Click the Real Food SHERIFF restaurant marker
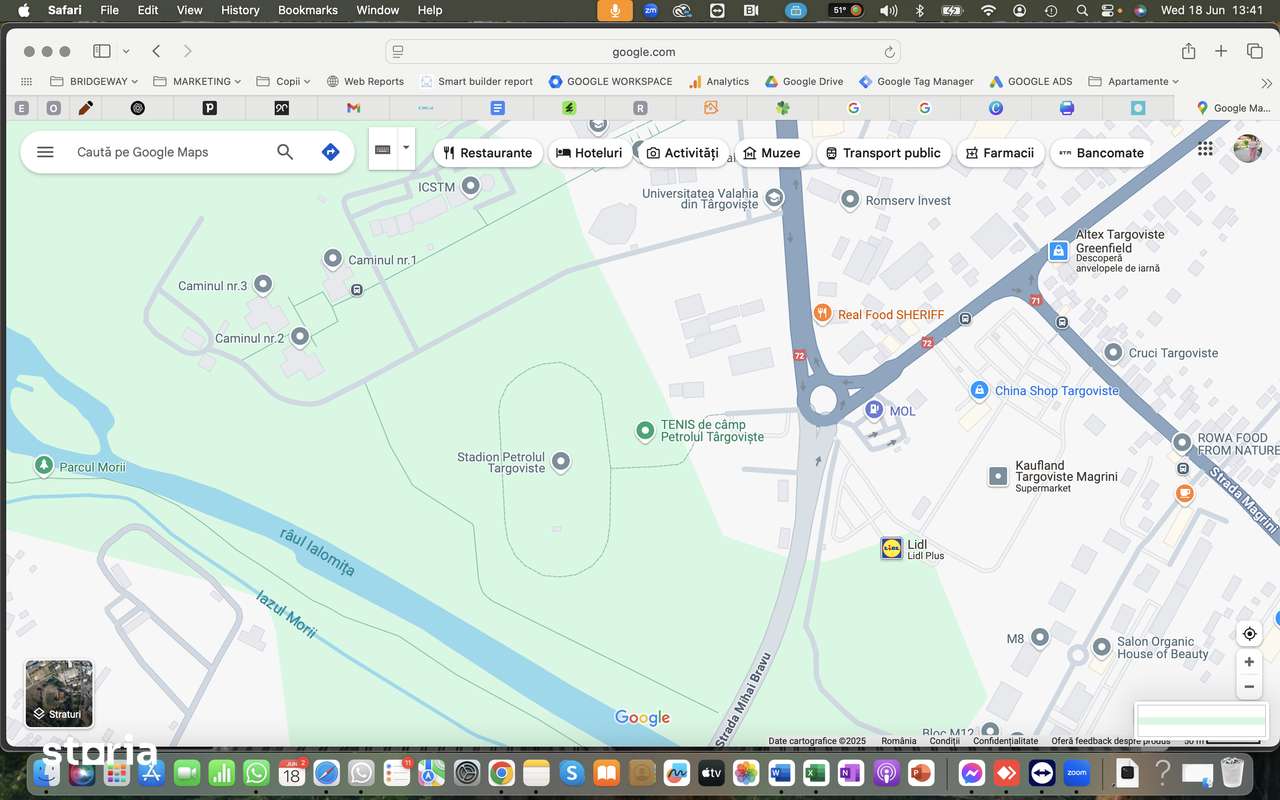 click(x=822, y=313)
